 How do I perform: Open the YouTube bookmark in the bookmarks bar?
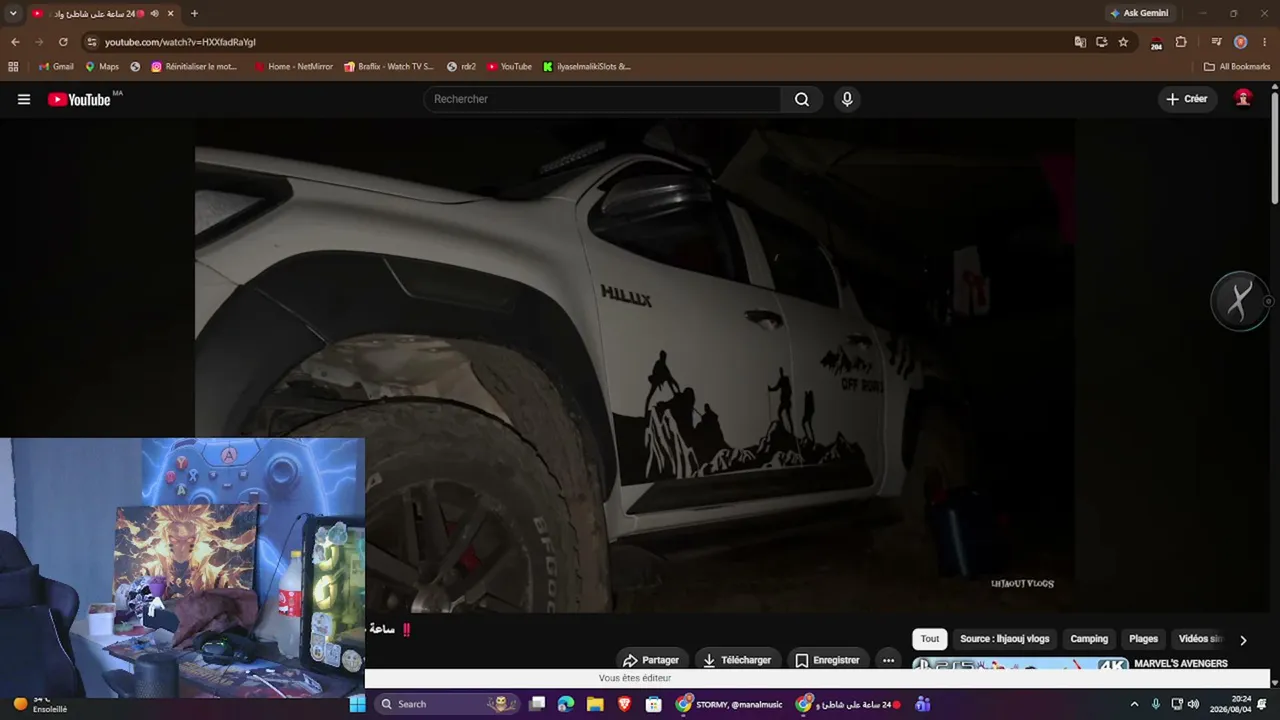coord(509,67)
